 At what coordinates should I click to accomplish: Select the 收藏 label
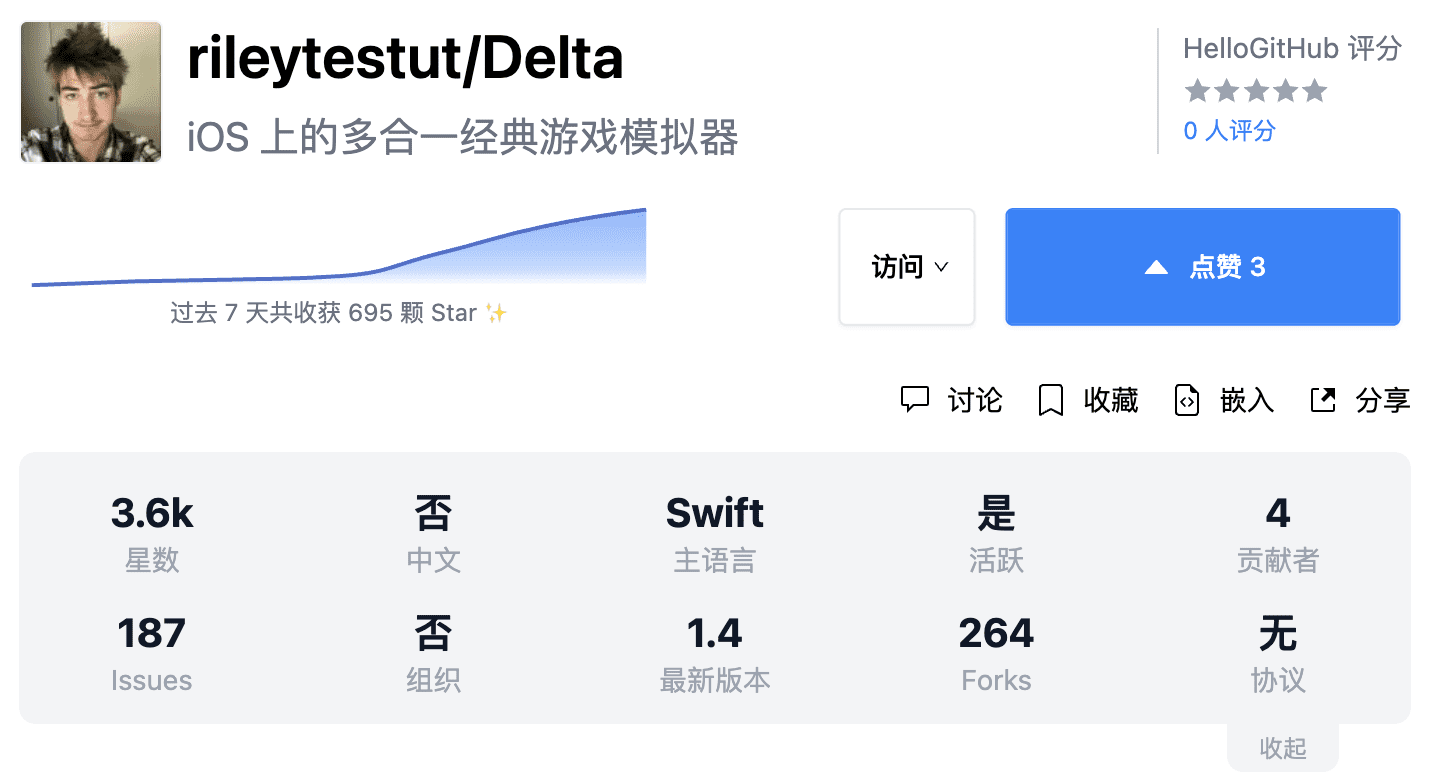point(1111,401)
